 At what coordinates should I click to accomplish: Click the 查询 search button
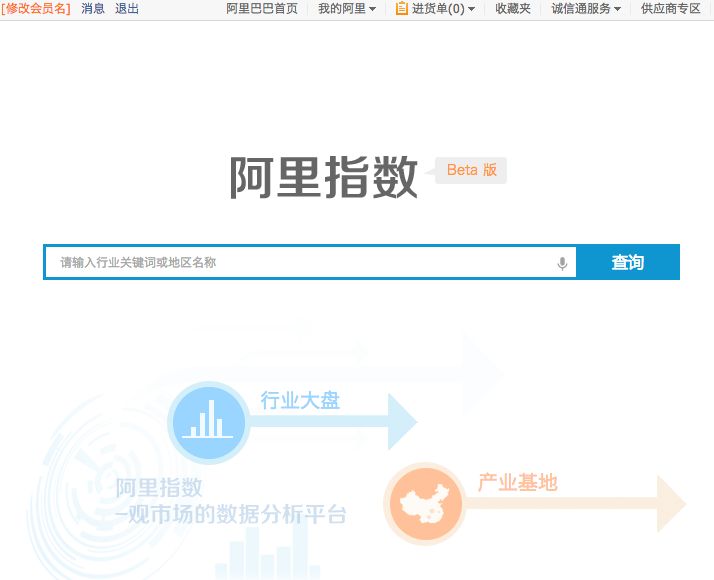(628, 262)
